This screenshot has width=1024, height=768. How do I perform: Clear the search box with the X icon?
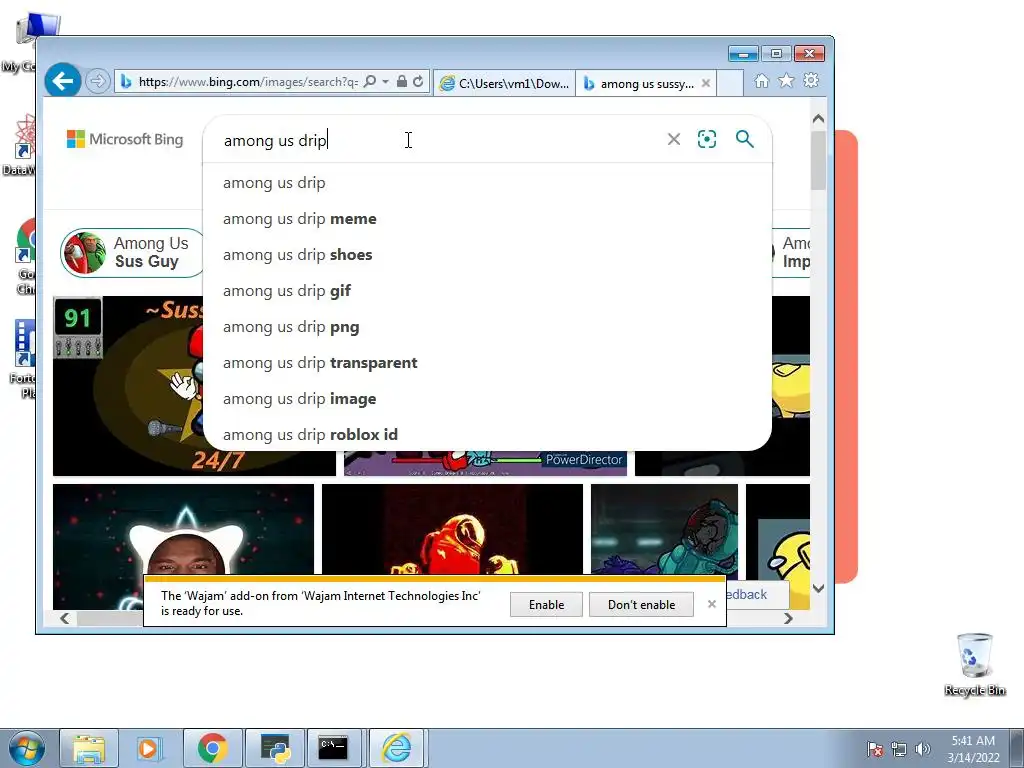(x=674, y=139)
